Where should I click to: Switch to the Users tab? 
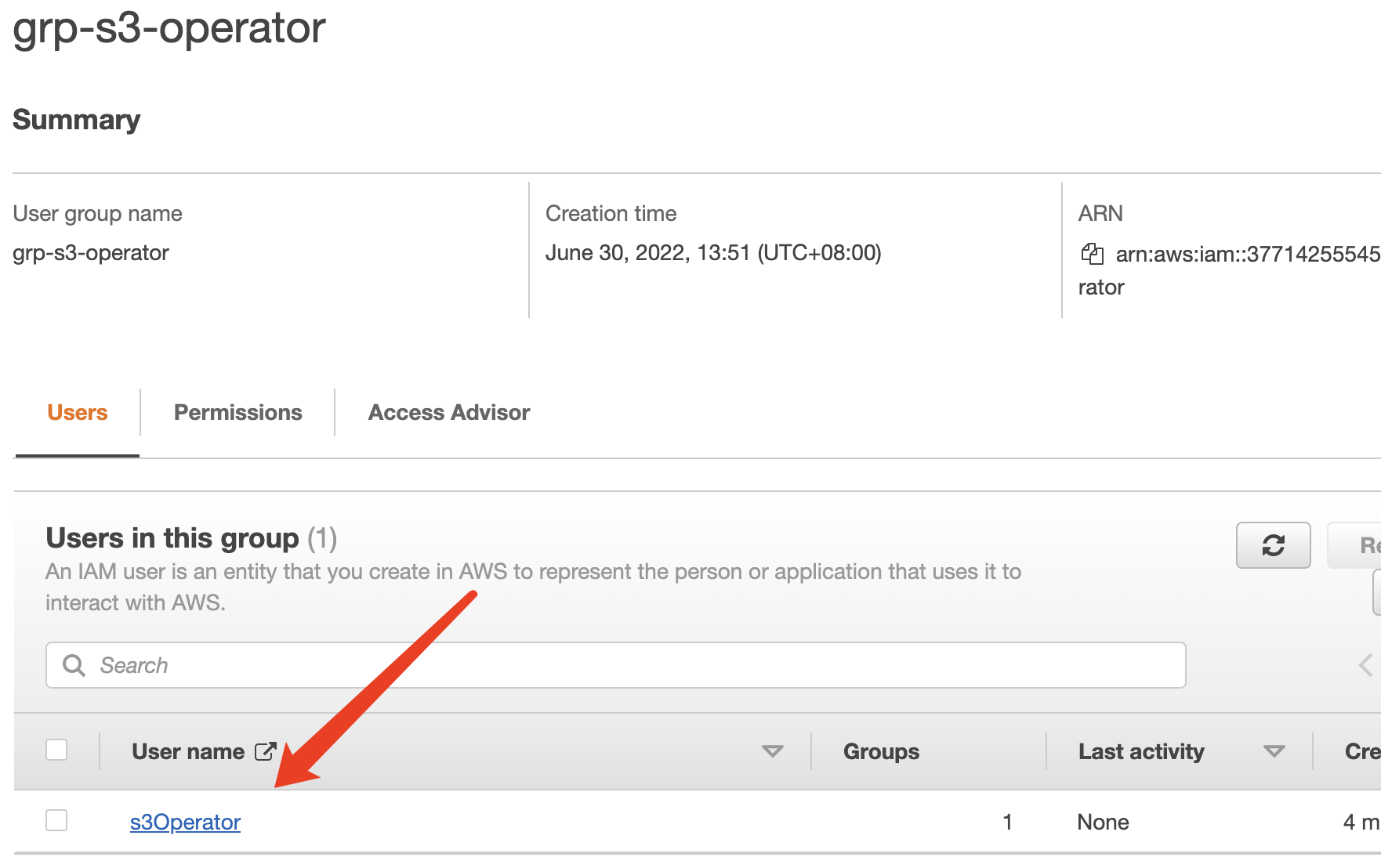(77, 413)
